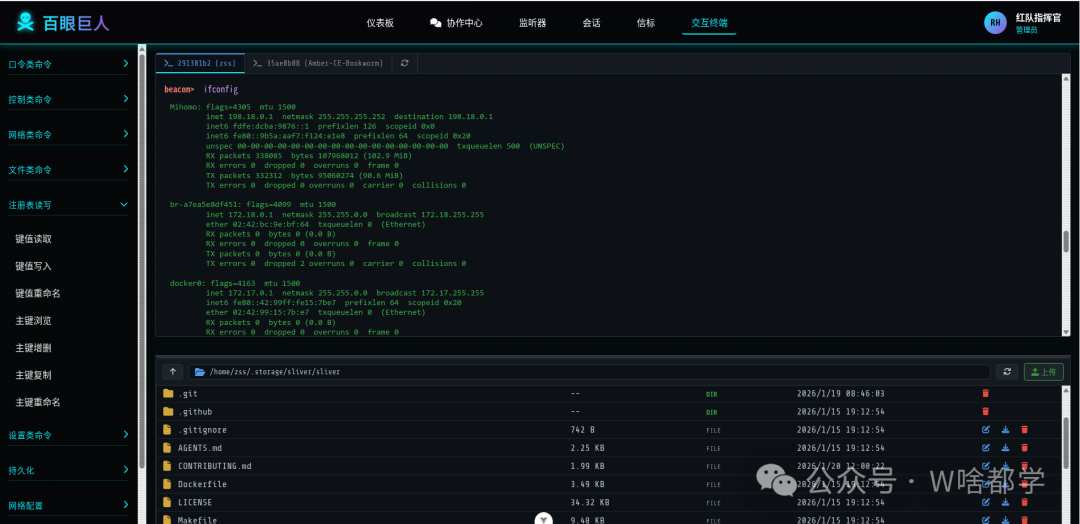The image size is (1080, 524).
Task: Click terminal icon on 35ae8b08 tab
Action: (257, 63)
